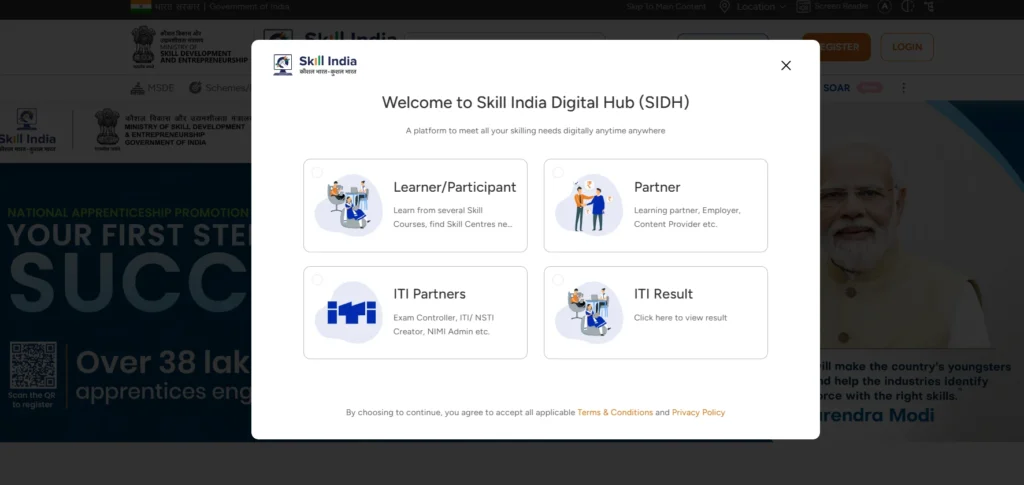
Task: Click the LOGIN button in page header
Action: coord(907,47)
